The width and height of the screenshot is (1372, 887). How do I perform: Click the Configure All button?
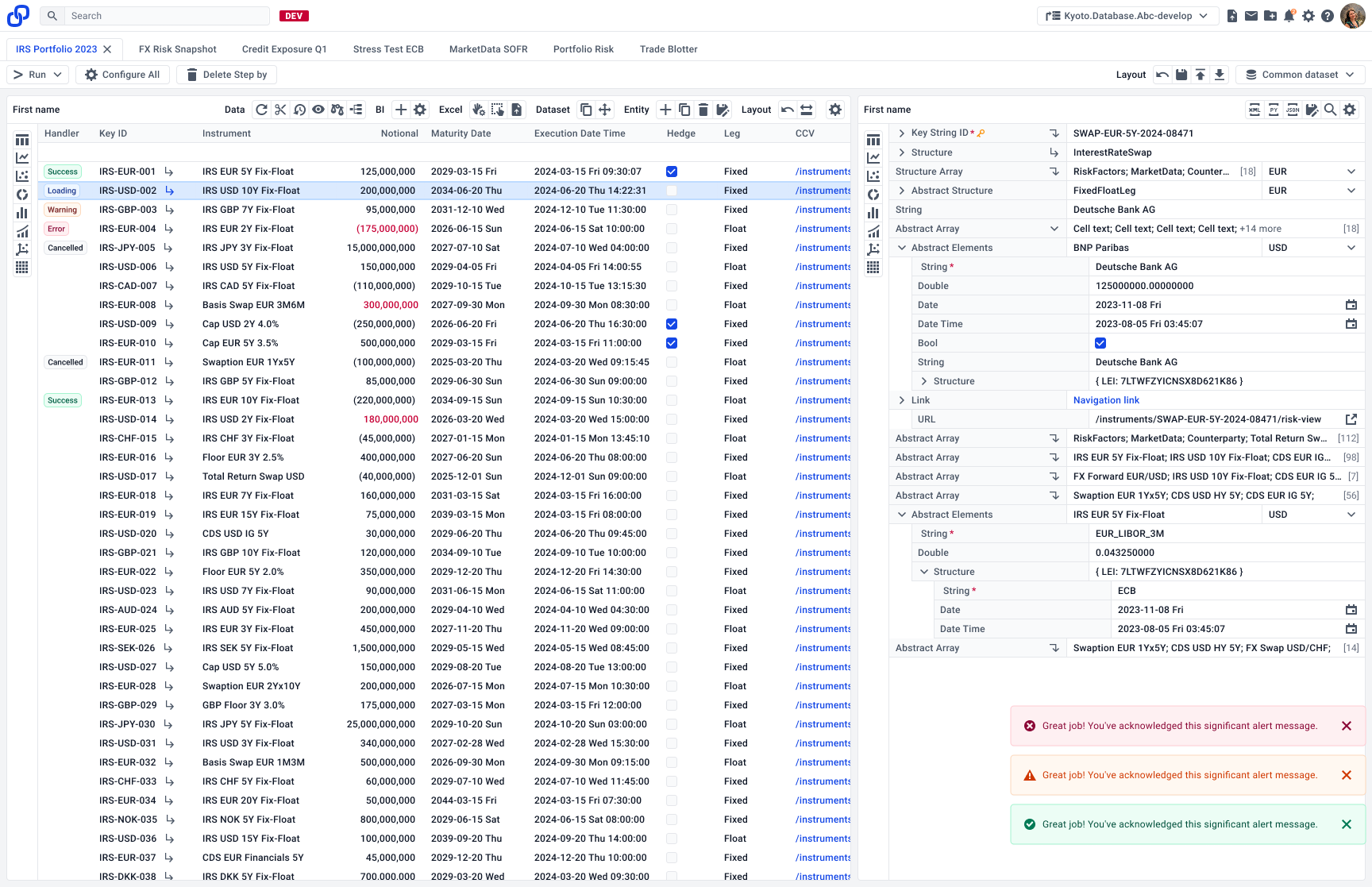point(122,75)
